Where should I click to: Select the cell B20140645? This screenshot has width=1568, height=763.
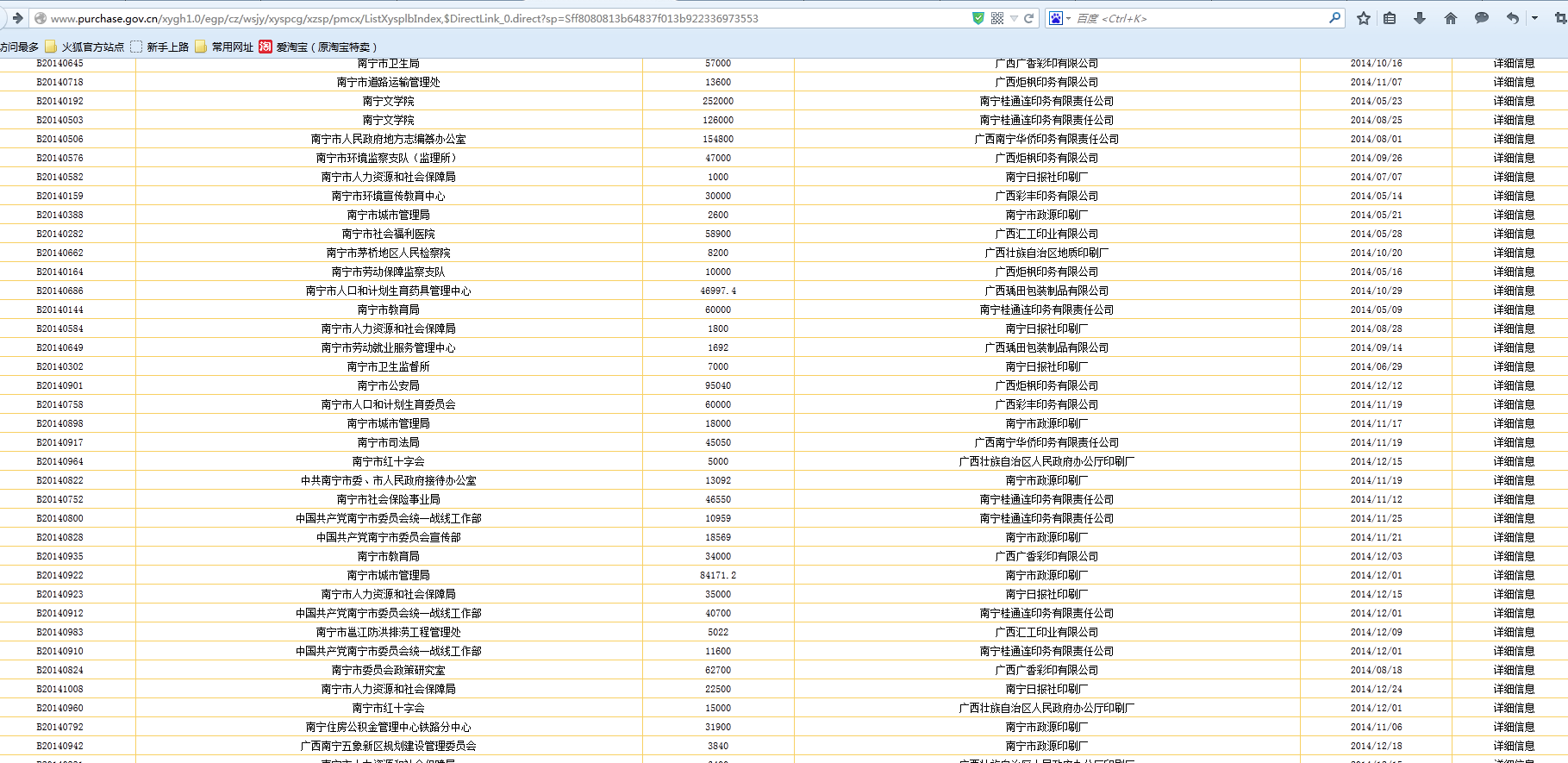pos(60,63)
